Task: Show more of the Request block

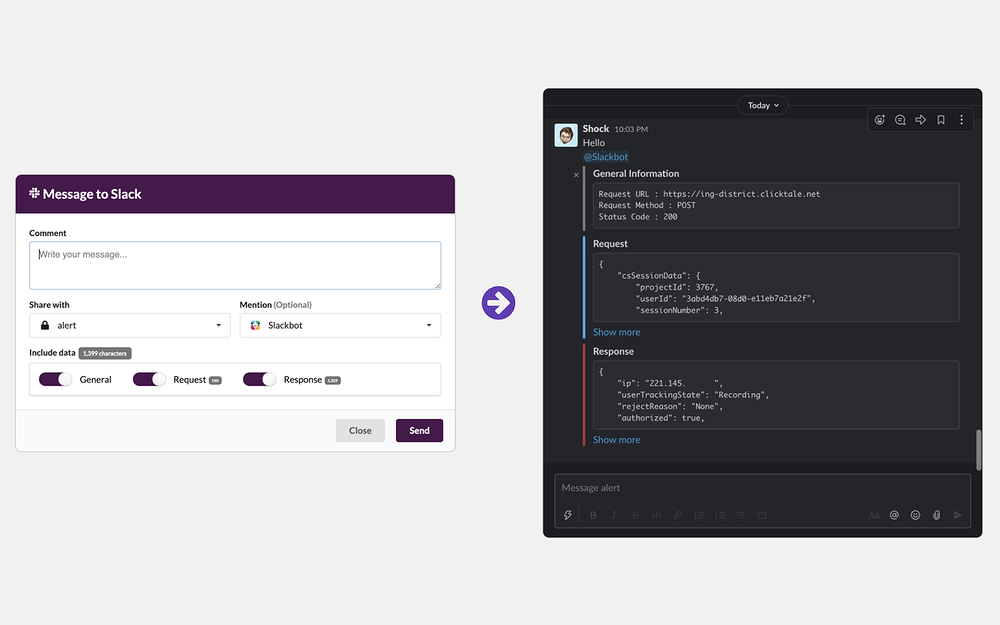Action: (x=617, y=332)
